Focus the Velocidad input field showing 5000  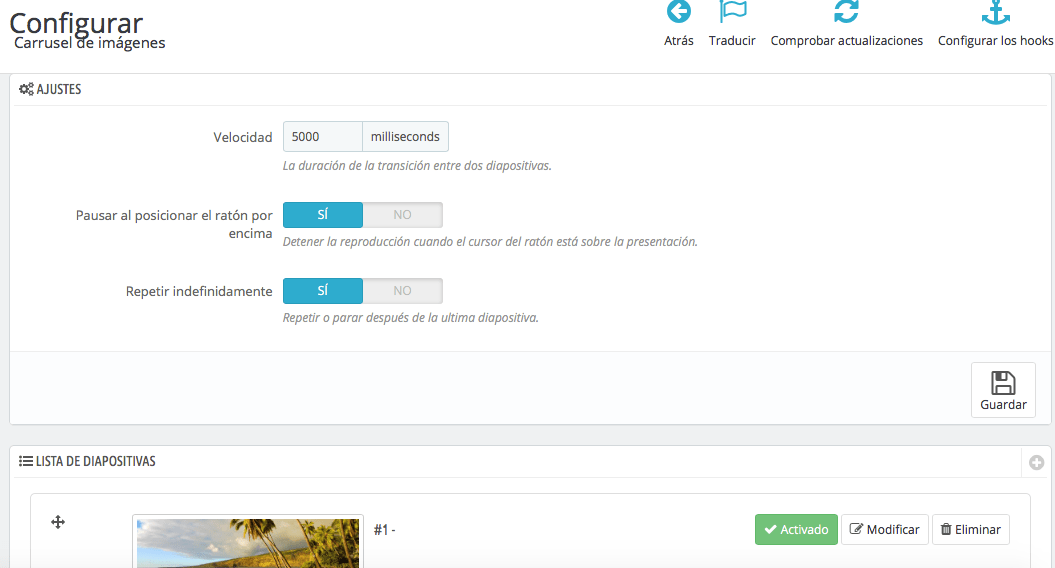pyautogui.click(x=322, y=137)
